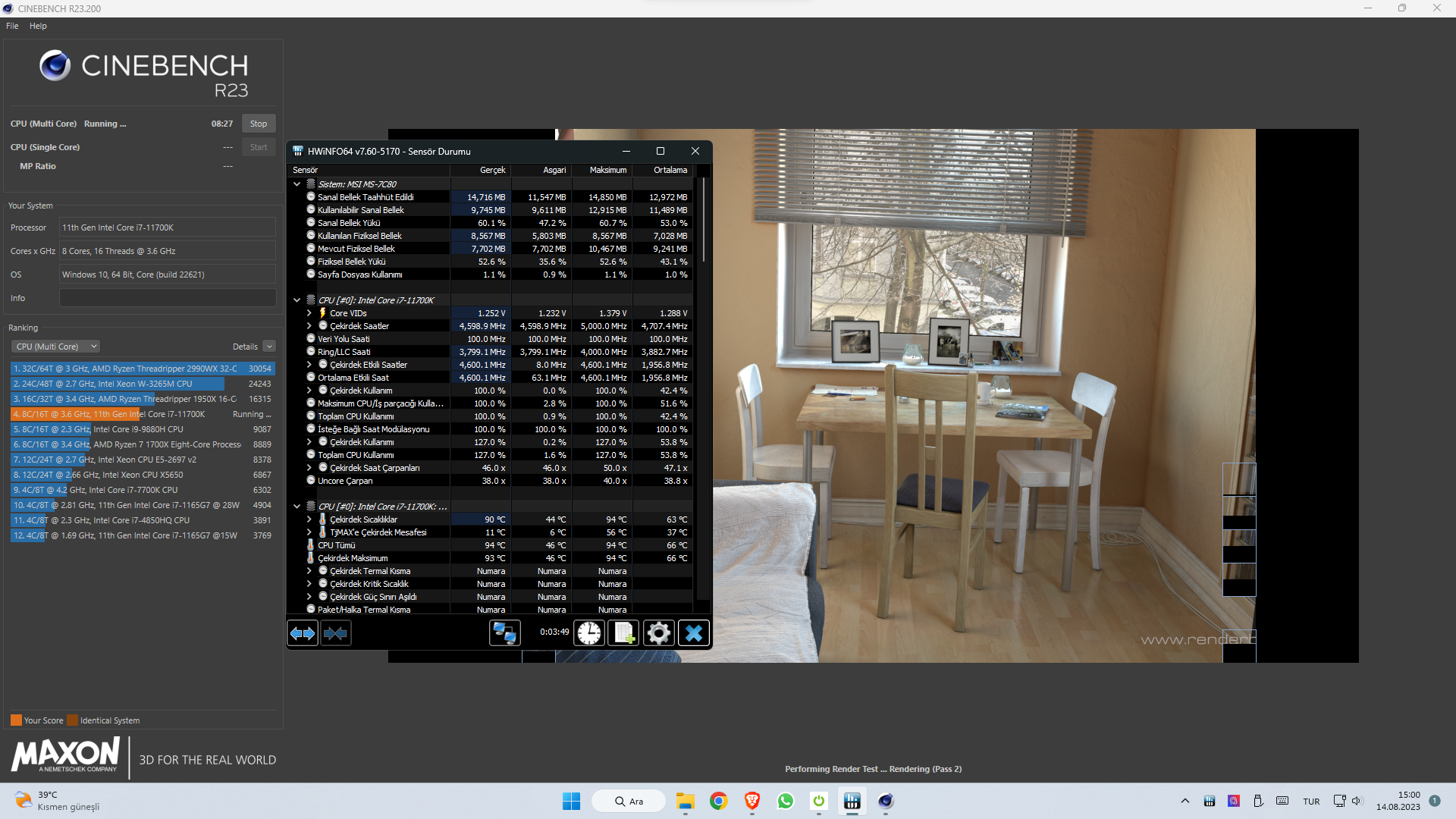The image size is (1456, 819).
Task: Click Sensör column header
Action: click(x=370, y=170)
